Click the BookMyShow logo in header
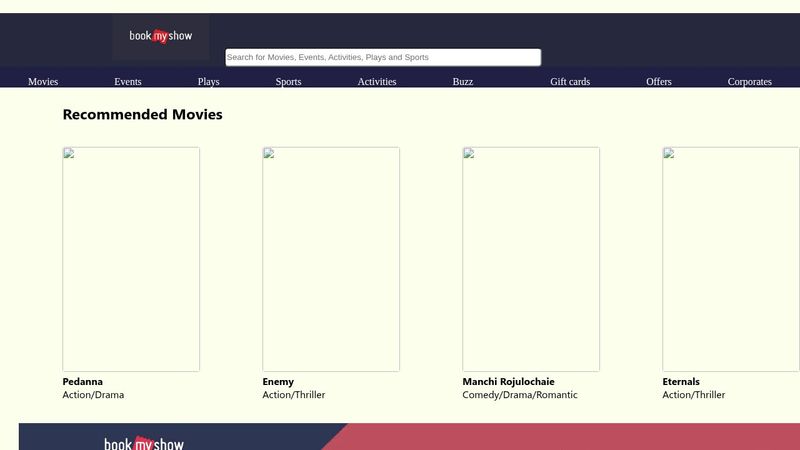The width and height of the screenshot is (800, 450). [161, 36]
